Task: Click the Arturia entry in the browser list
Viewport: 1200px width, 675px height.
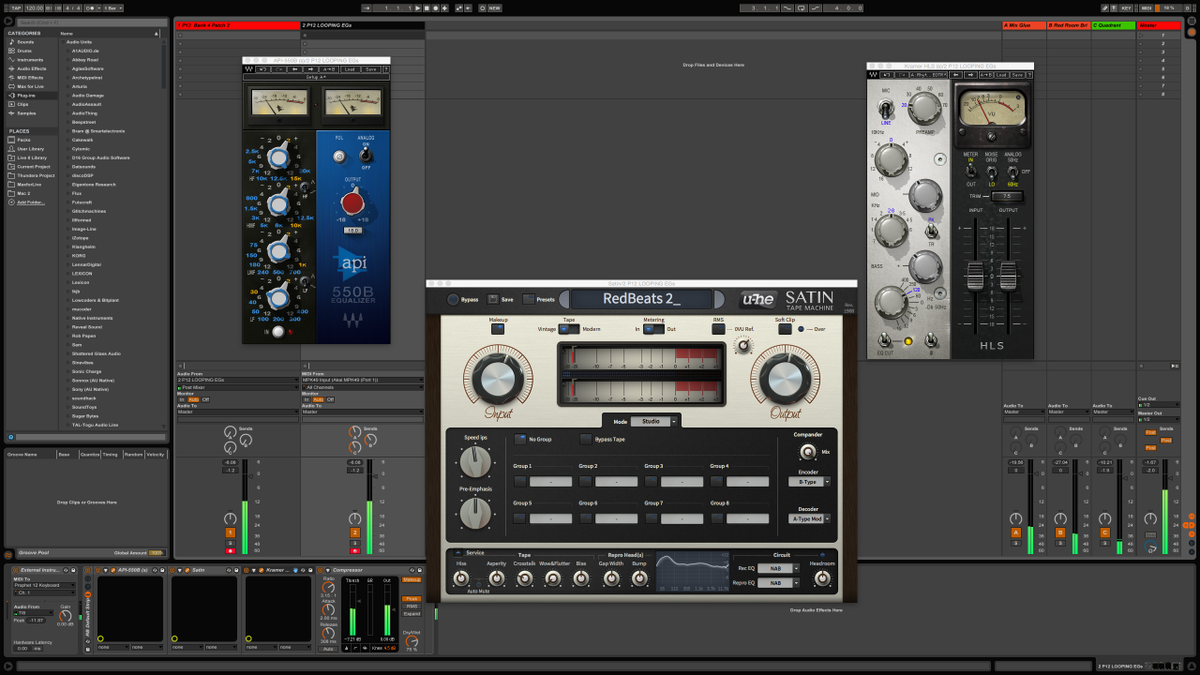Action: (79, 87)
